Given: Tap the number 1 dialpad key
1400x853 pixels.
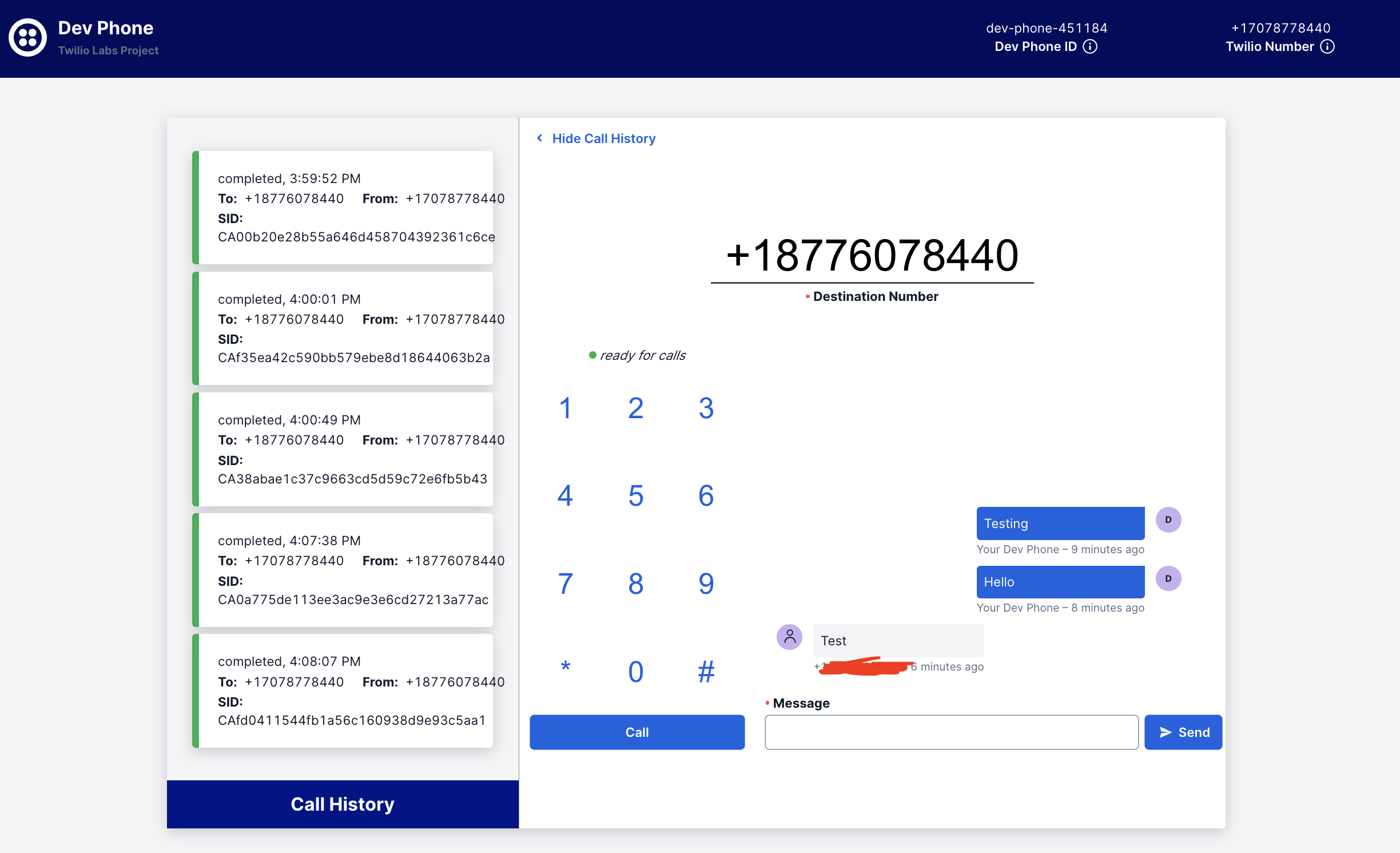Looking at the screenshot, I should point(565,408).
